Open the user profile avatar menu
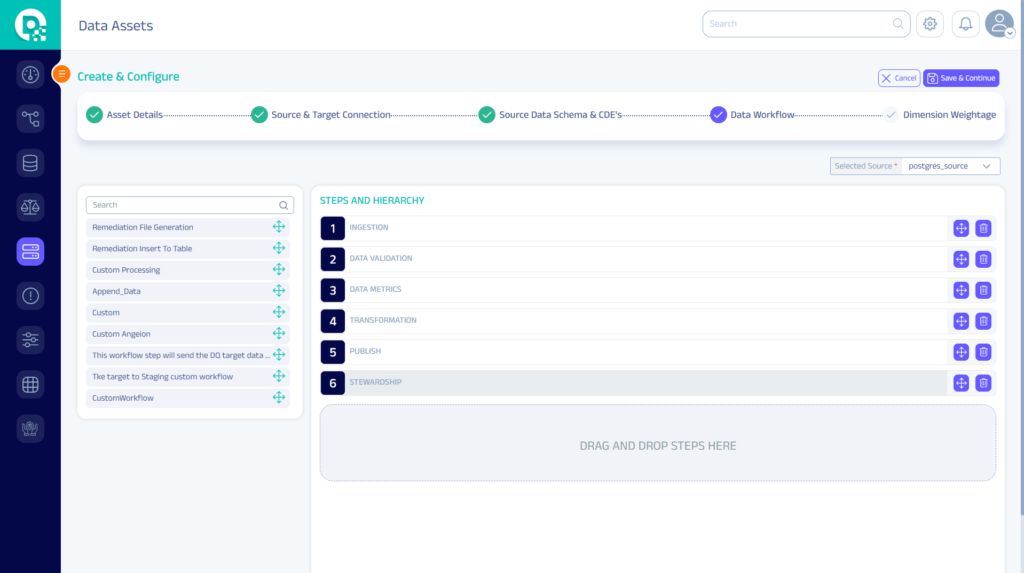 [999, 24]
